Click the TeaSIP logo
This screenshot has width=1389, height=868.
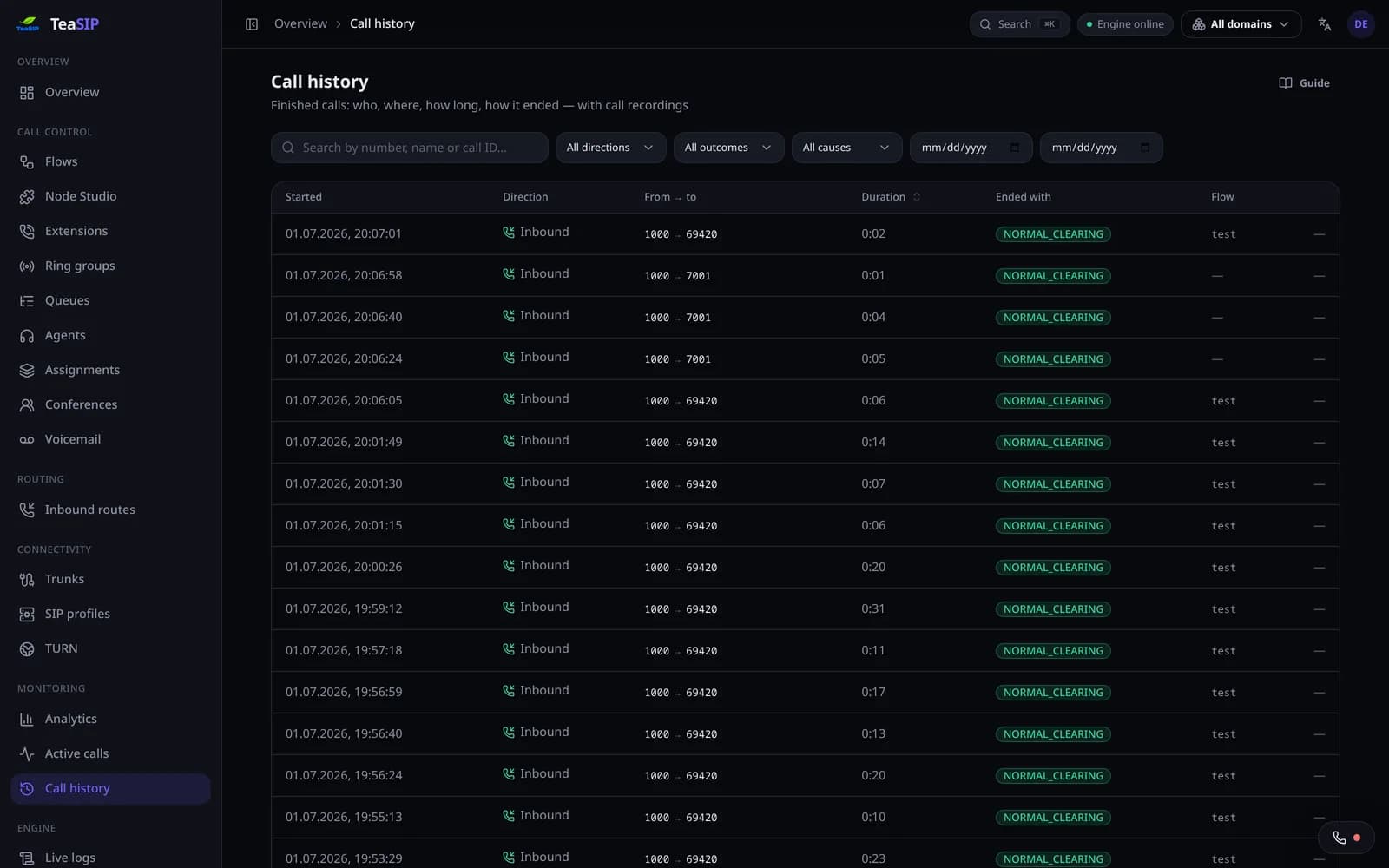click(x=57, y=23)
